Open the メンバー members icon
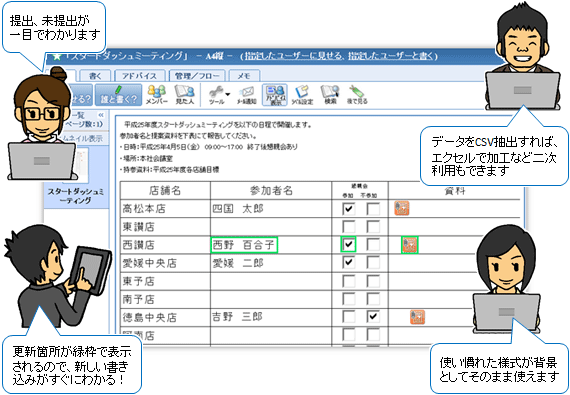This screenshot has width=570, height=395. click(x=157, y=94)
